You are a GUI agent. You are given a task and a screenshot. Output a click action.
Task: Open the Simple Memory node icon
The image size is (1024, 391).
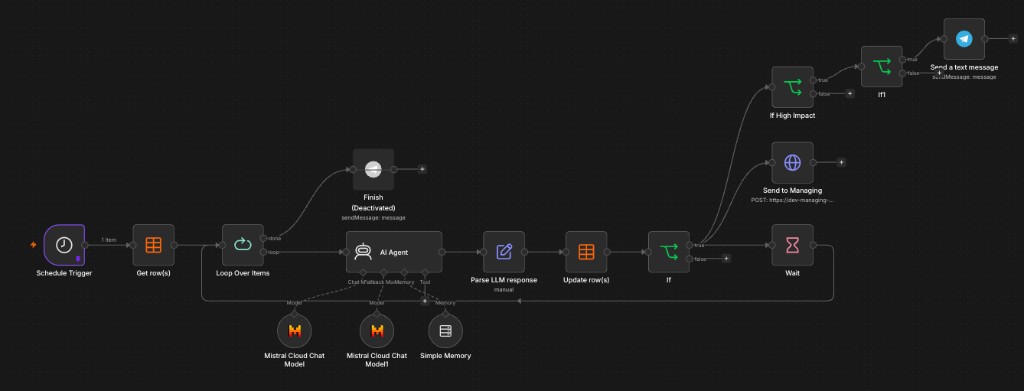[445, 331]
